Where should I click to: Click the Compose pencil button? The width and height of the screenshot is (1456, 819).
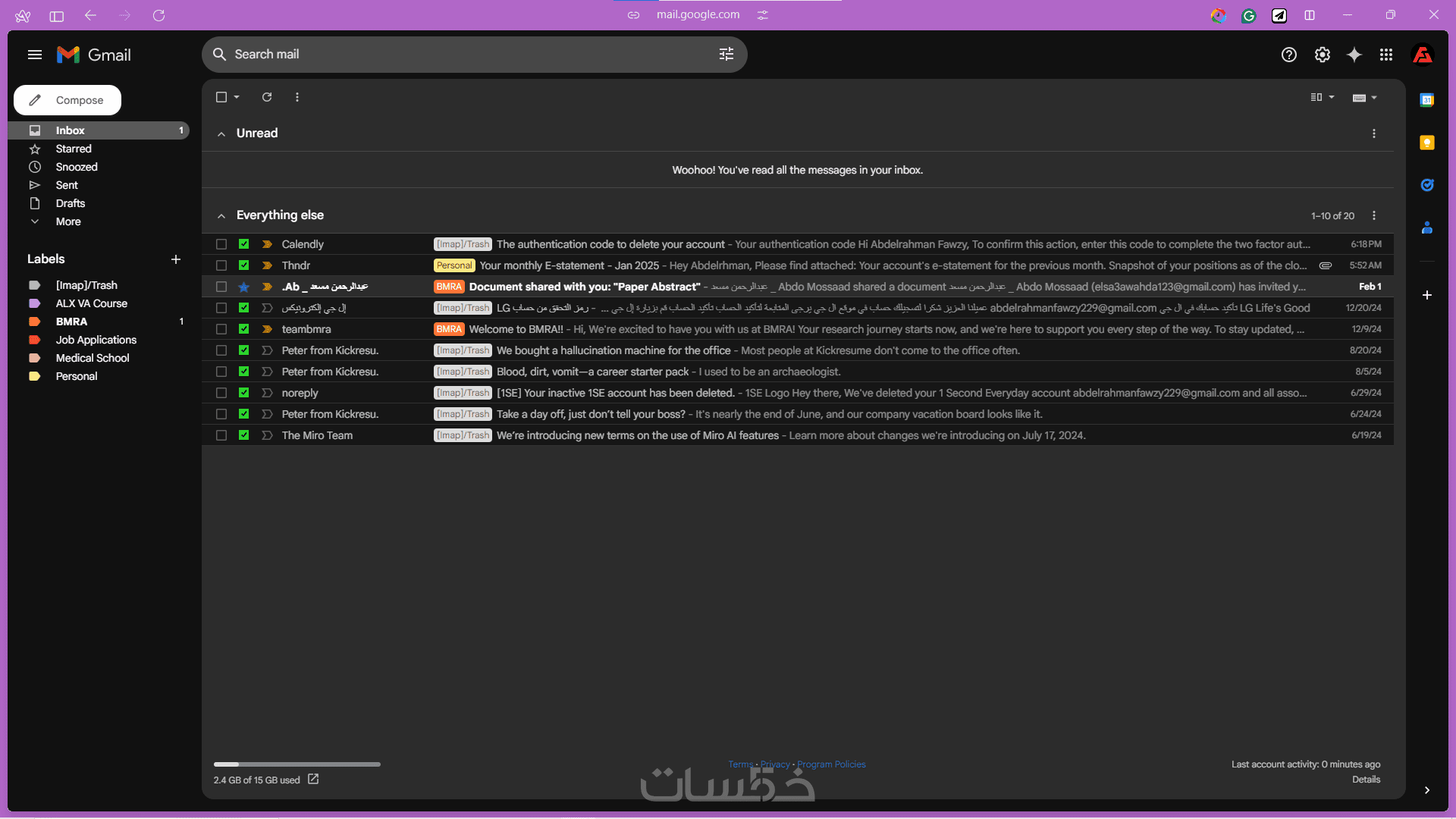click(x=67, y=100)
